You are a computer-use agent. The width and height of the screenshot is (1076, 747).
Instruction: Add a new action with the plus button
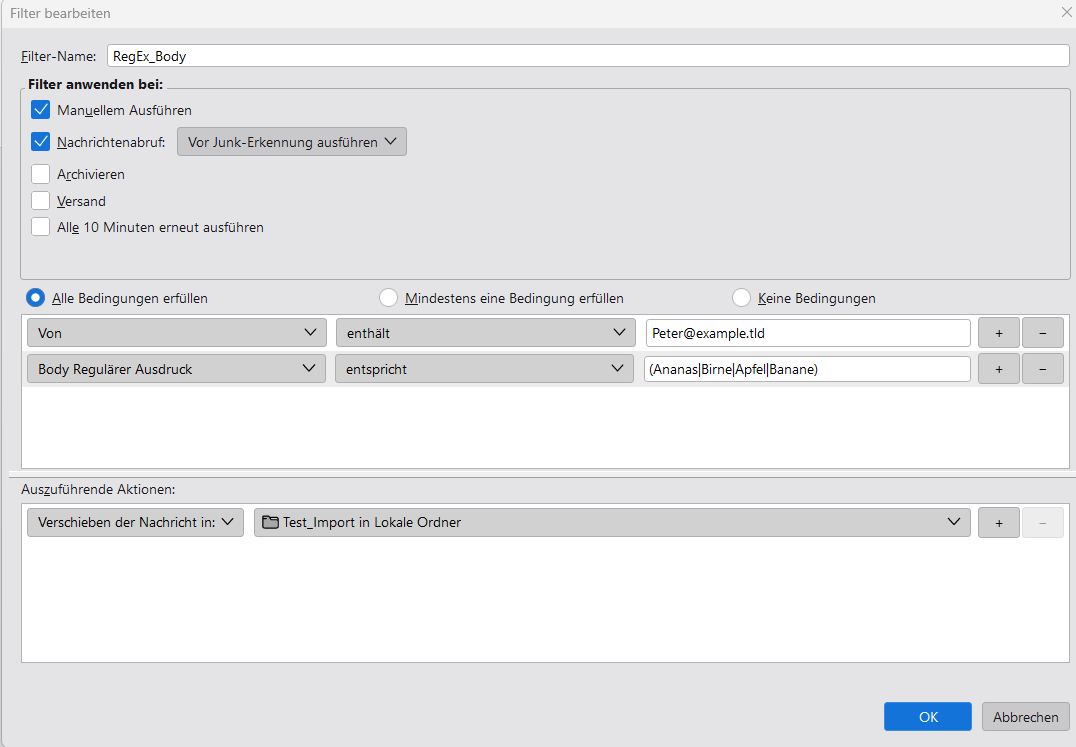pos(998,522)
